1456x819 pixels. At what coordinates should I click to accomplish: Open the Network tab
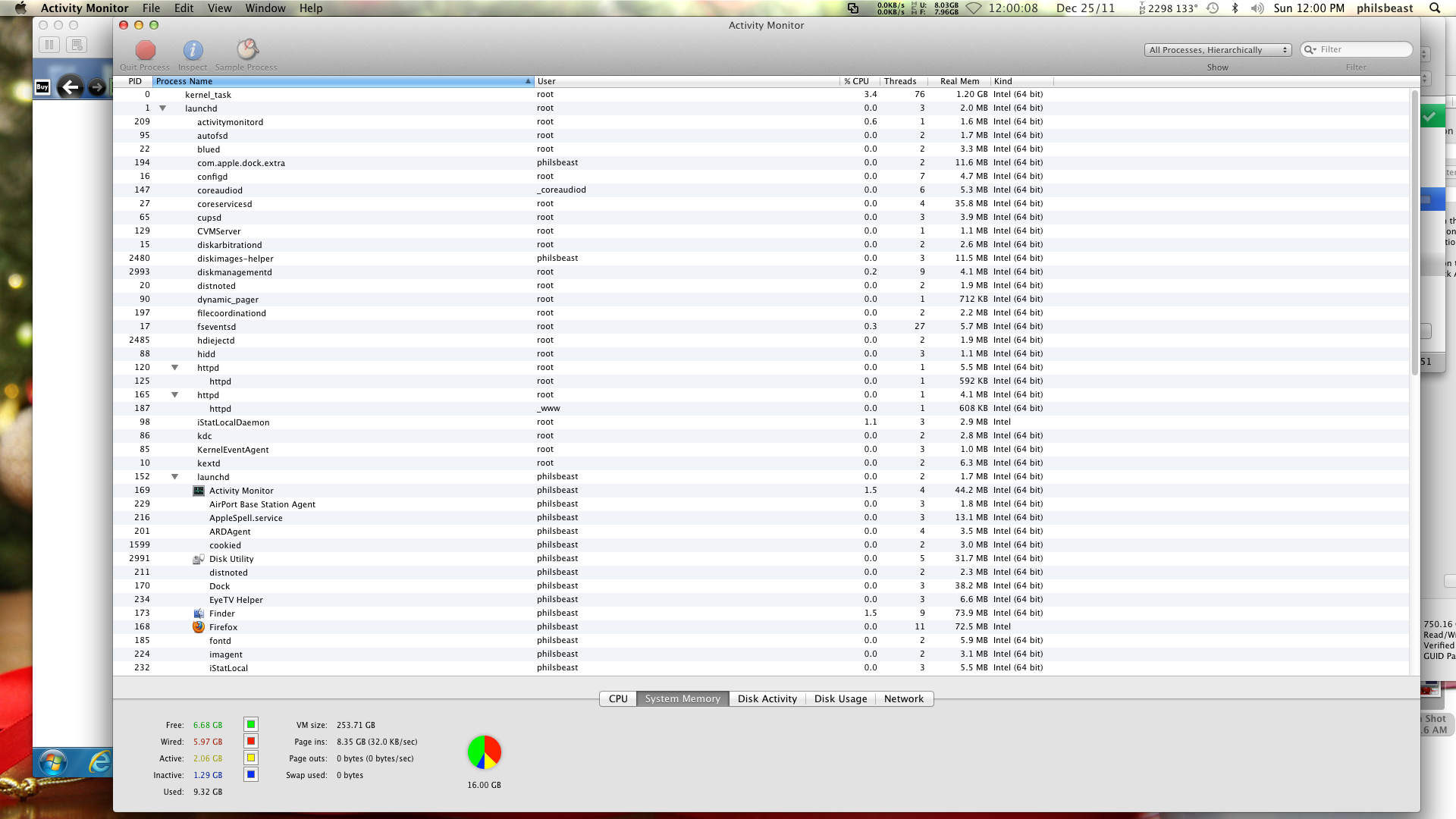pyautogui.click(x=903, y=699)
